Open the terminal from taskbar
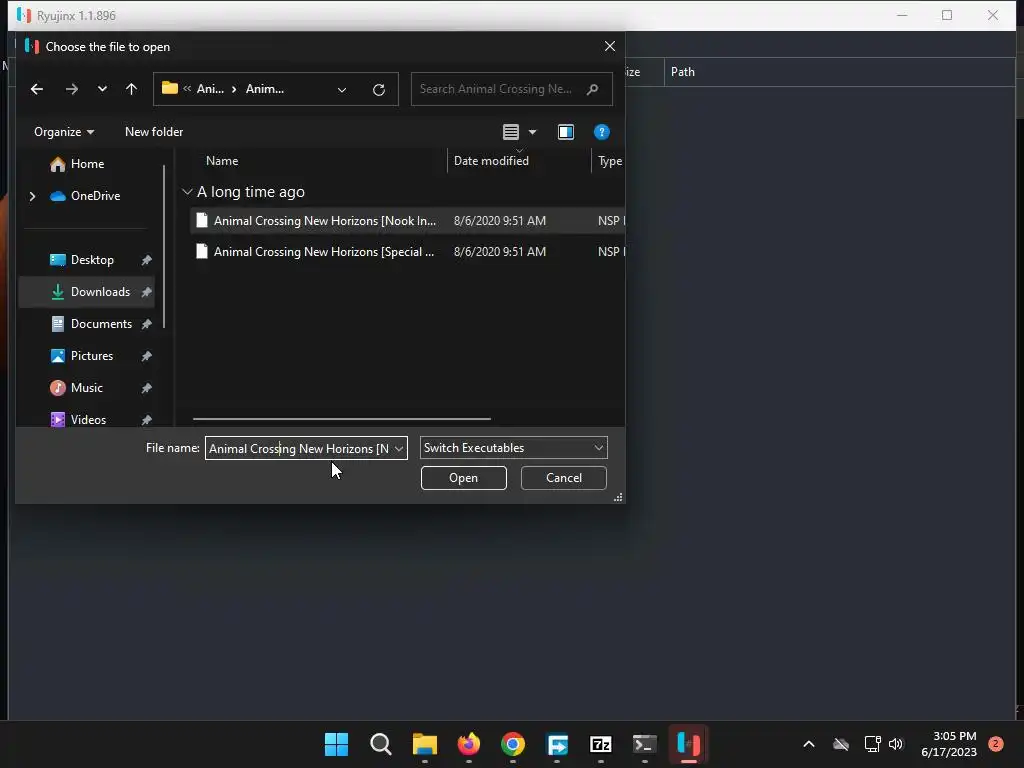 tap(645, 744)
